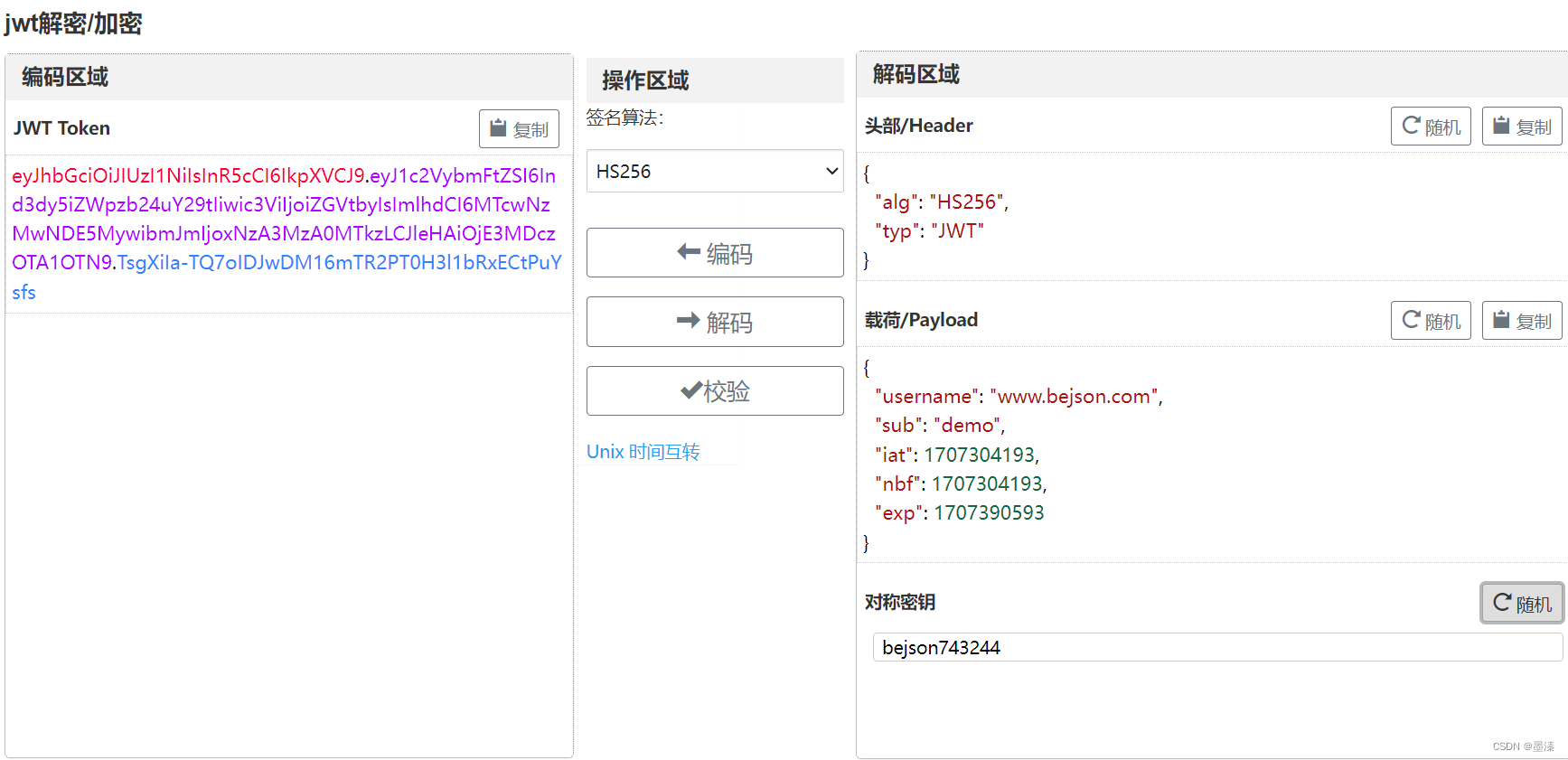The image size is (1568, 760).
Task: Click the 头部/Header label
Action: [x=918, y=126]
